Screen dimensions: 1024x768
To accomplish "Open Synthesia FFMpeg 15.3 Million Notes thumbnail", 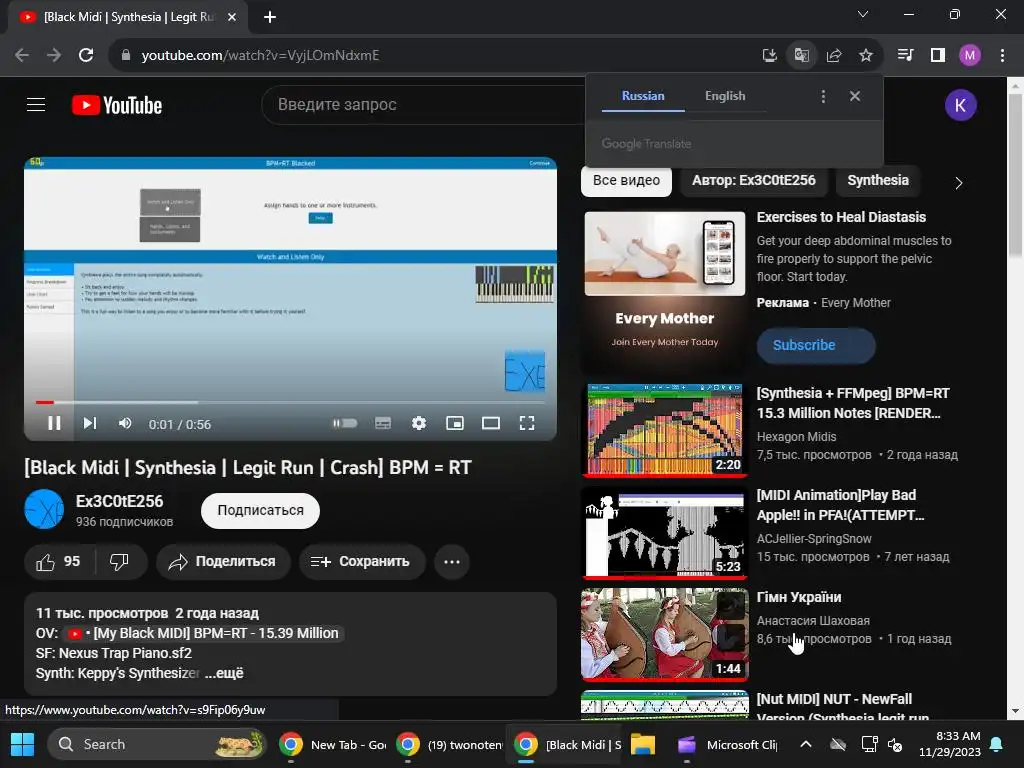I will tap(664, 430).
